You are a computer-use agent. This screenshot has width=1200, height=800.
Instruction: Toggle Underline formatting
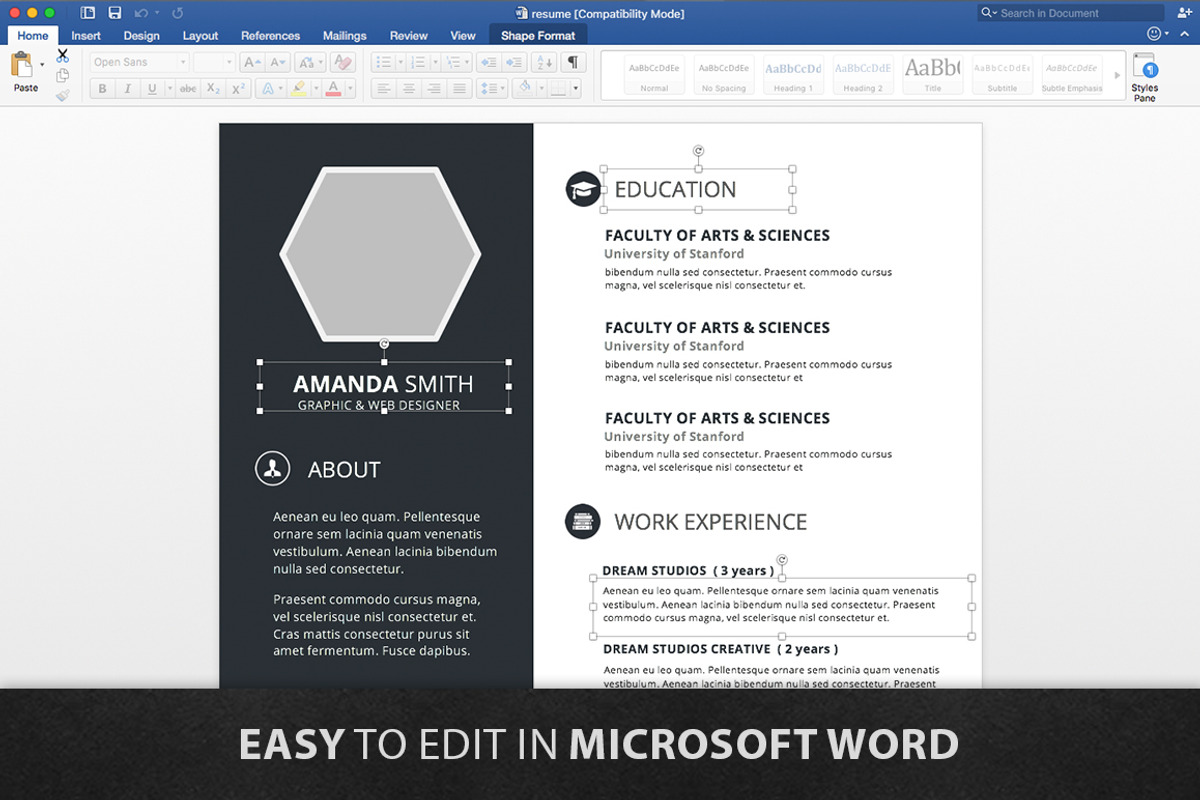click(152, 89)
